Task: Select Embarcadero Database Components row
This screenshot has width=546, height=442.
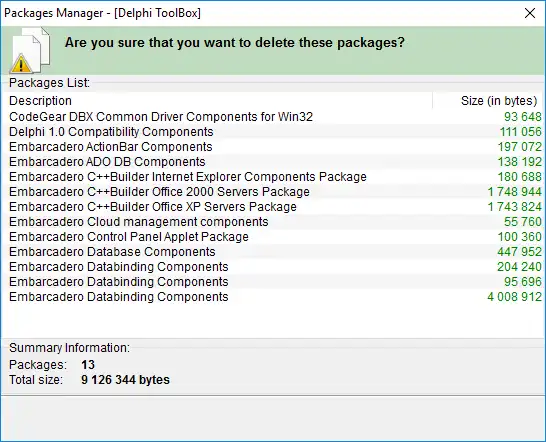Action: click(x=274, y=251)
